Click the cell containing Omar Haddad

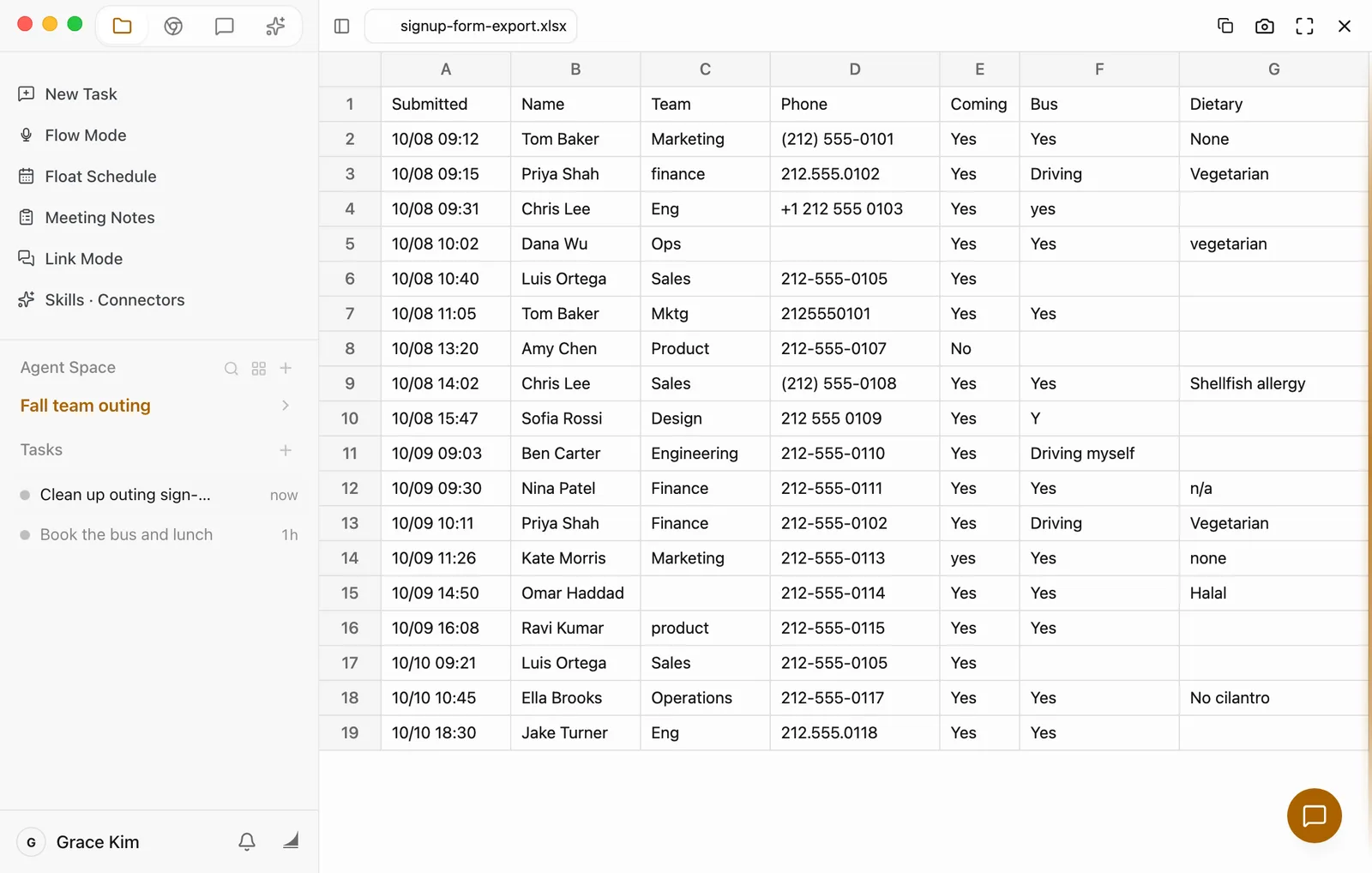coord(575,593)
